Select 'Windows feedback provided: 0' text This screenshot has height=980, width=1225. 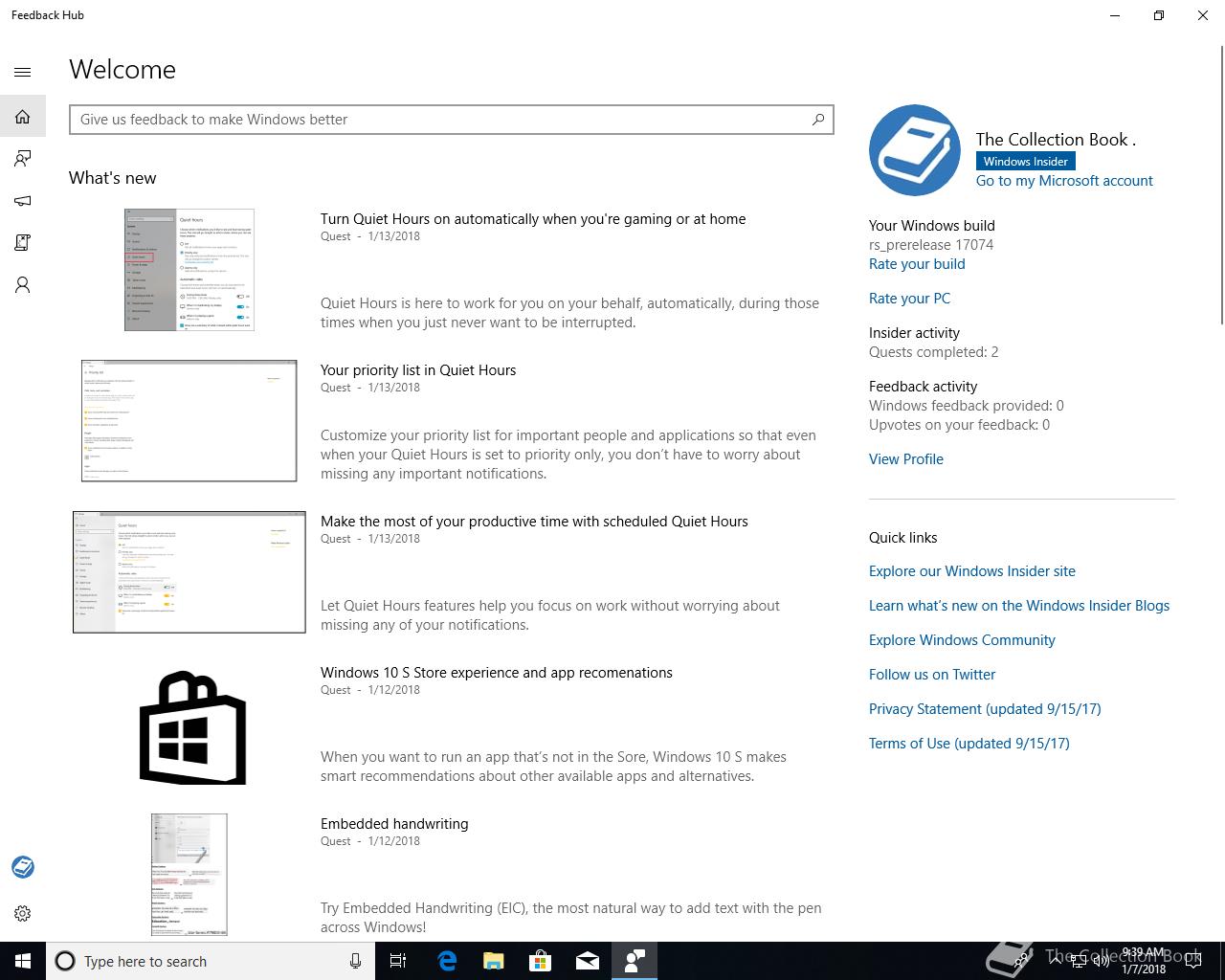[967, 406]
